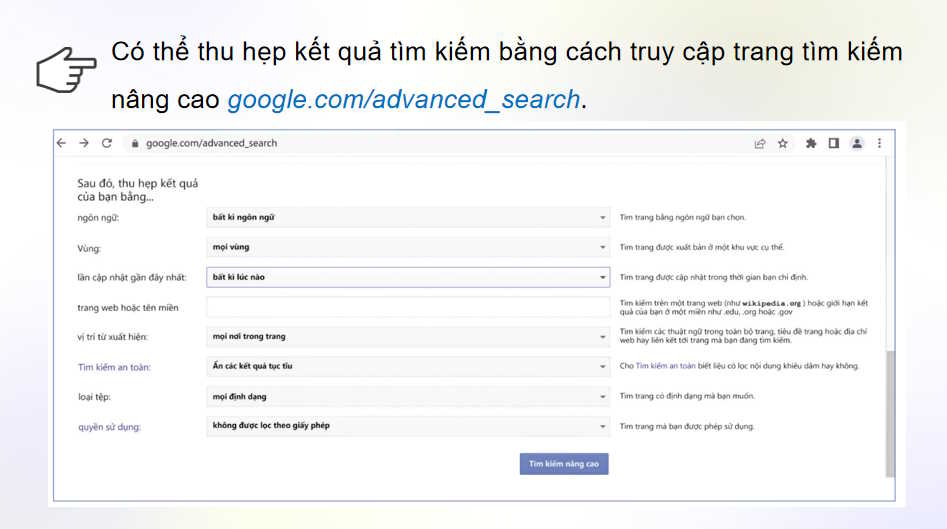The image size is (947, 529).
Task: Expand 'bất kì lúc nào' last update dropdown
Action: (408, 277)
